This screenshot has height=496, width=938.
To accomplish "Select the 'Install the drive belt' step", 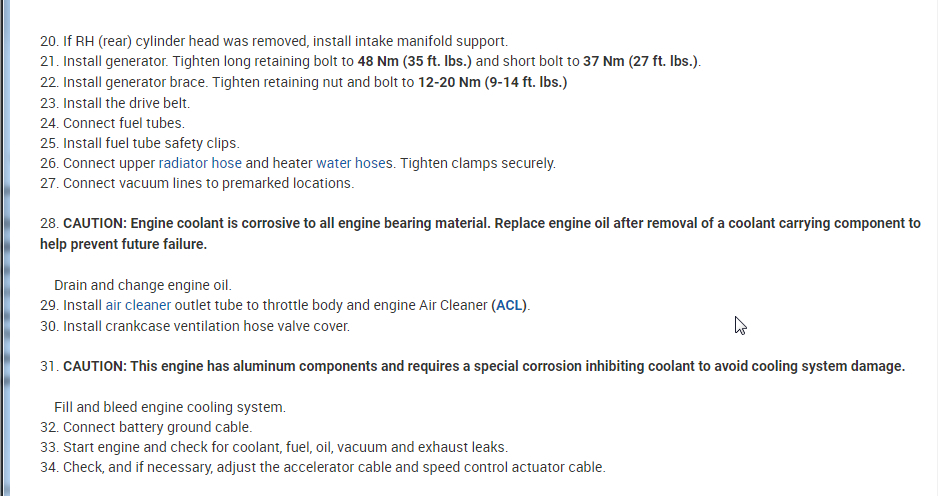I will point(126,103).
